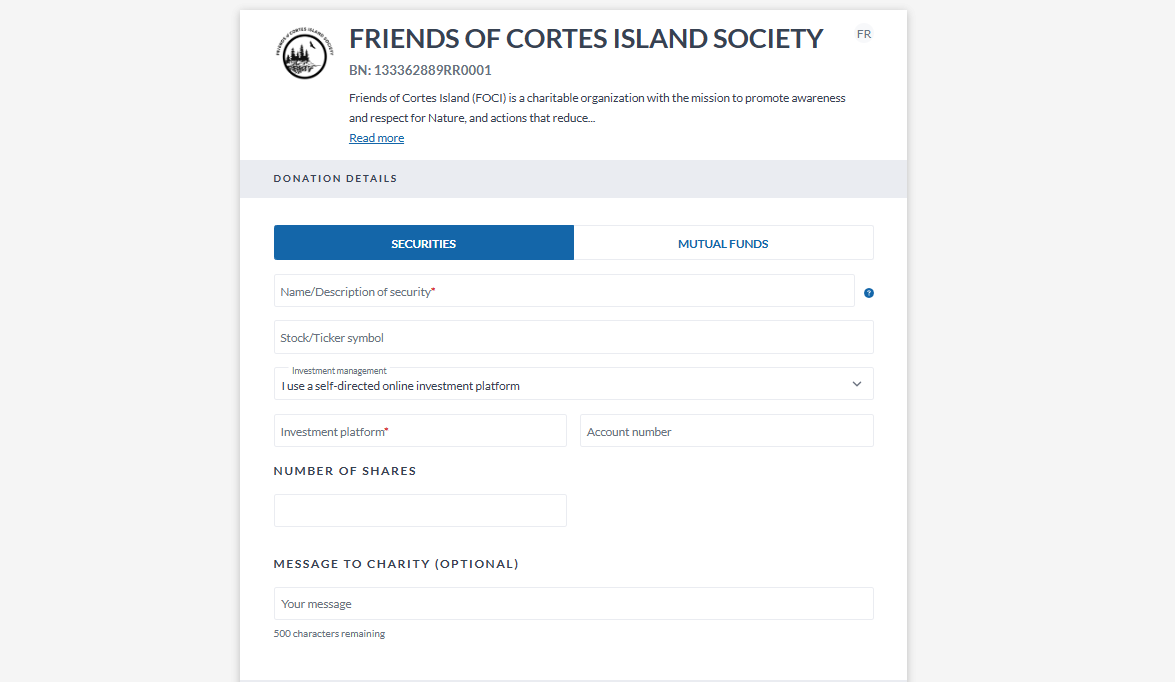Switch language with the FR button
1175x682 pixels.
[x=864, y=34]
